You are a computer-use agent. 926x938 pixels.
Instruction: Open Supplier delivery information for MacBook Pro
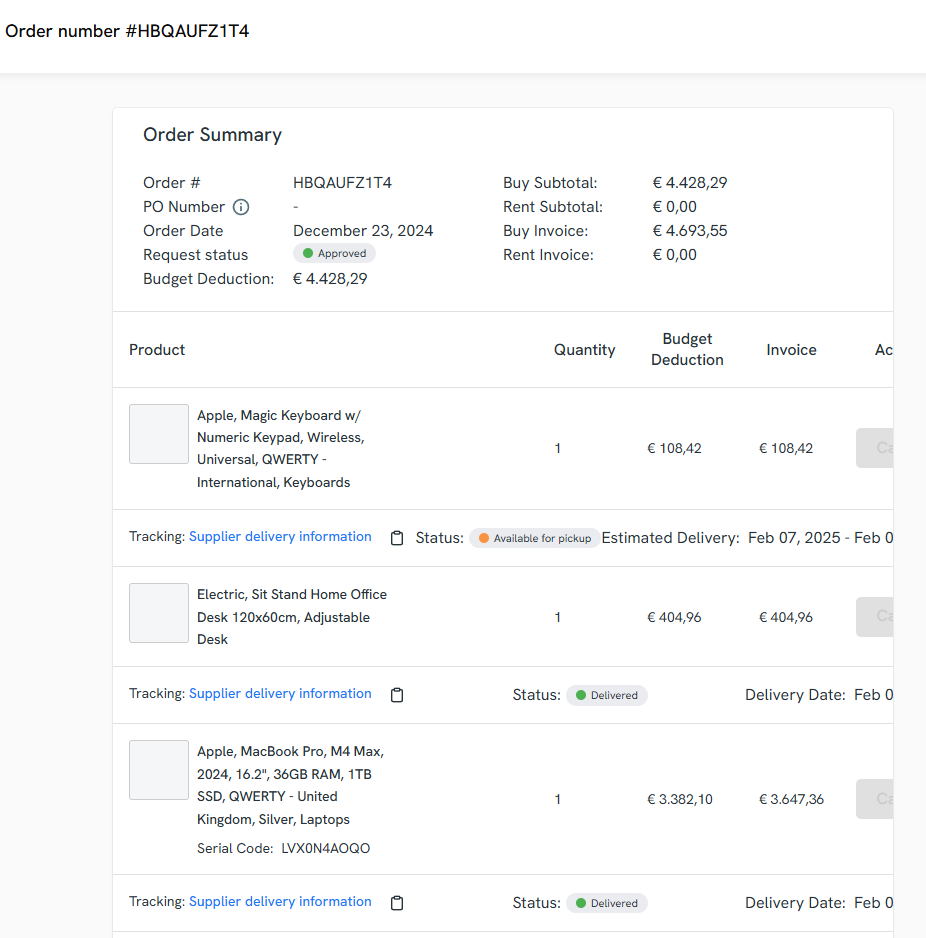(280, 902)
